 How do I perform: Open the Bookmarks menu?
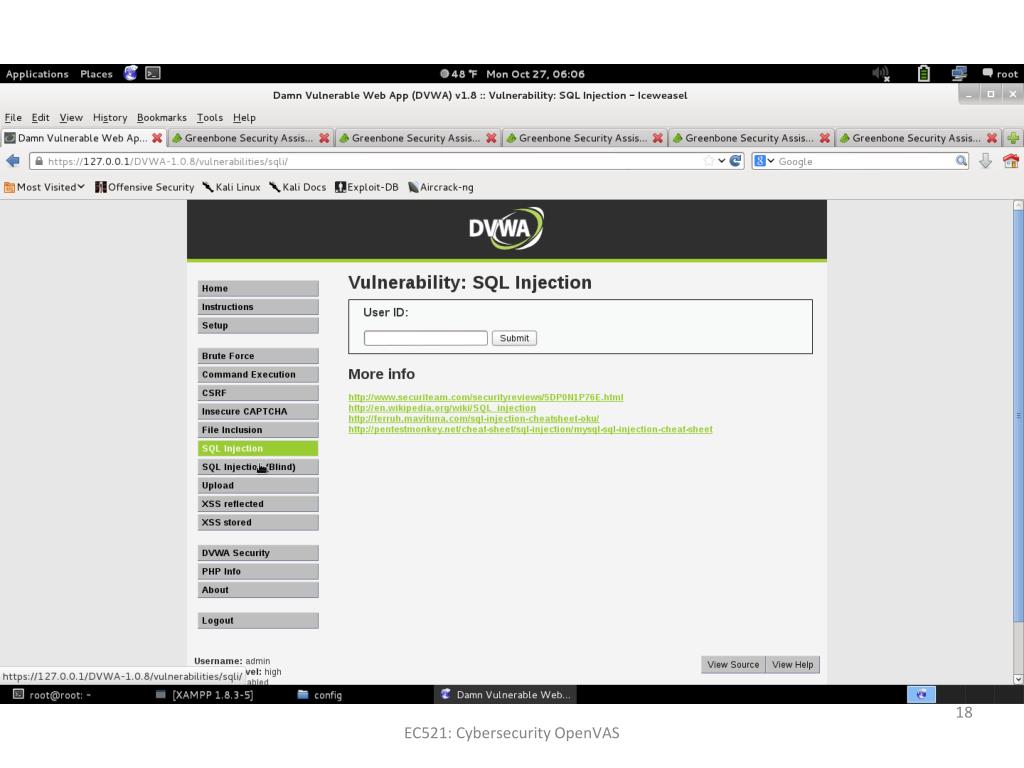click(161, 118)
